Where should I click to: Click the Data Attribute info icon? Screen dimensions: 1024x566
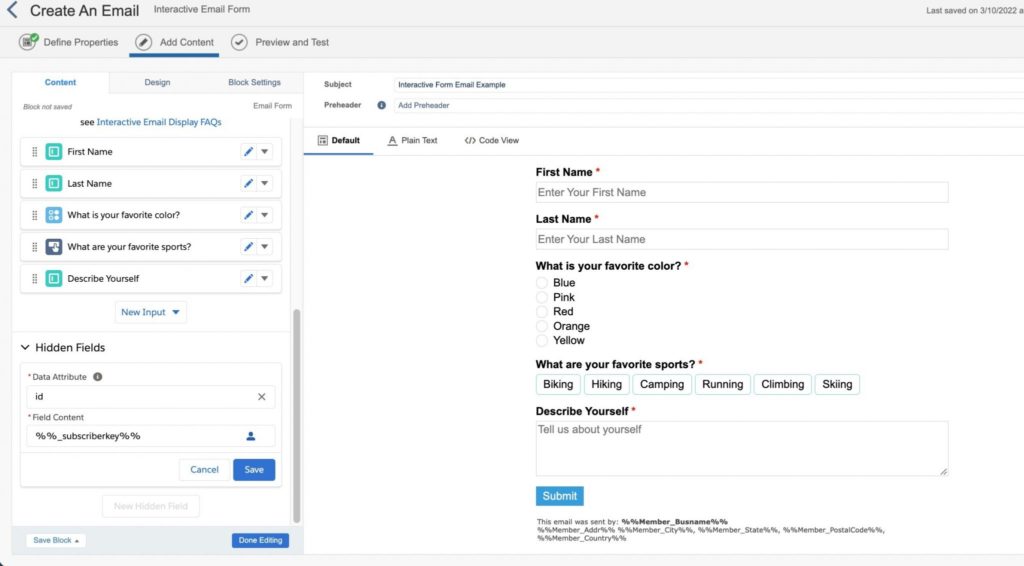click(x=98, y=377)
